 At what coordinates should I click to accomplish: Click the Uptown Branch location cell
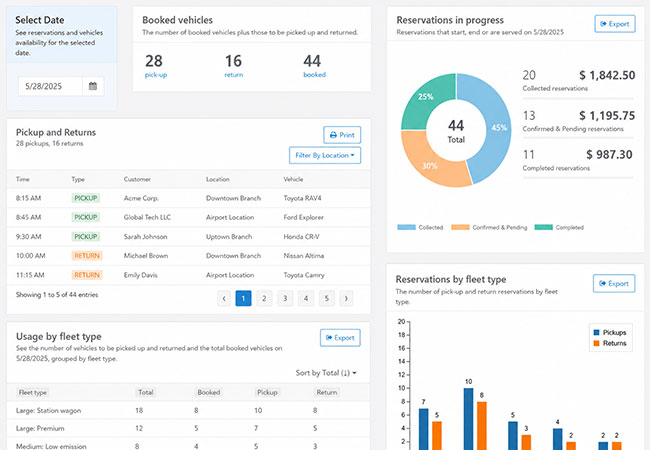pyautogui.click(x=229, y=237)
